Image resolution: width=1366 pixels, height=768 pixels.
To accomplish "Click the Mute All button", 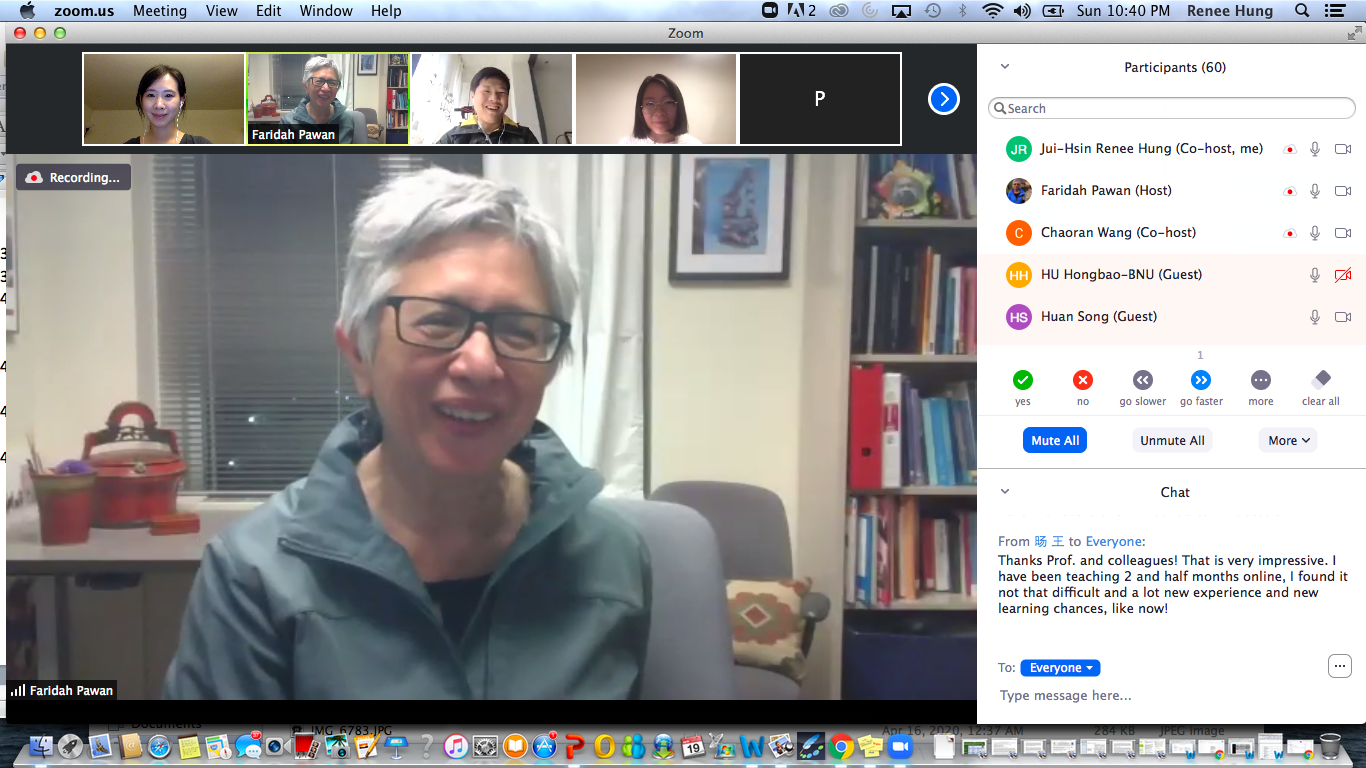I will pos(1055,440).
